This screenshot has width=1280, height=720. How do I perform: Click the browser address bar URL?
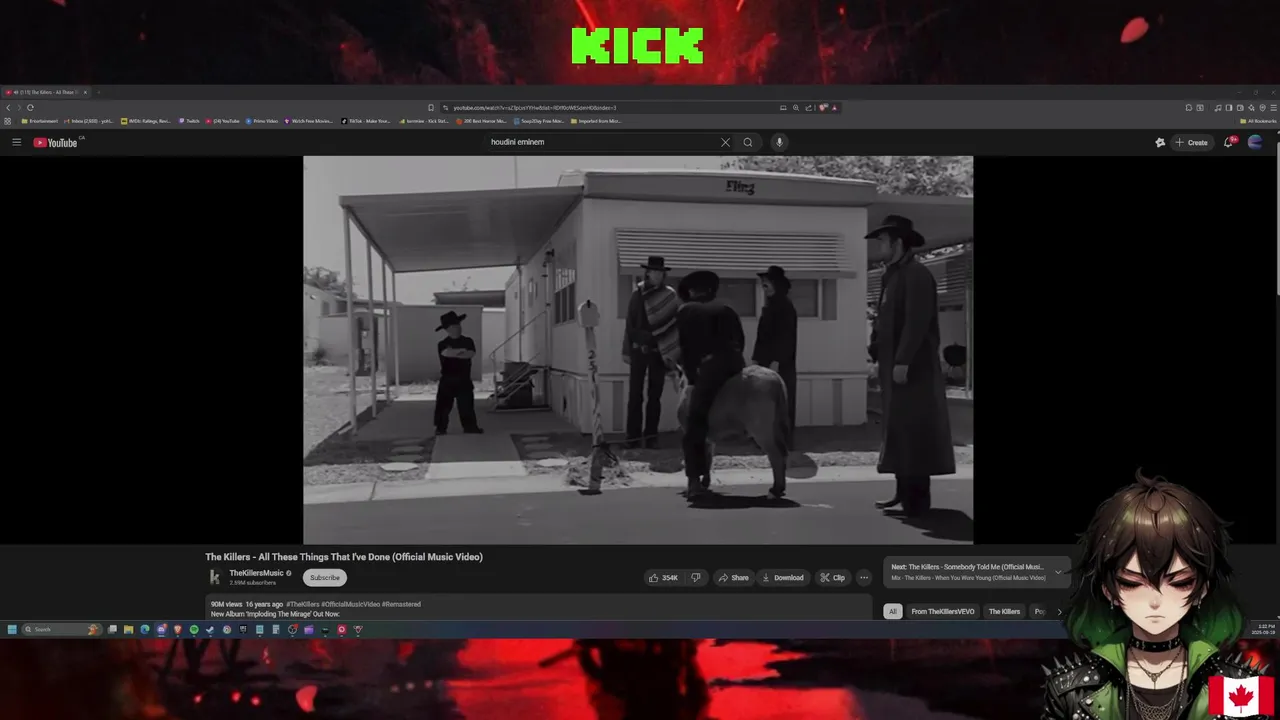(x=535, y=107)
